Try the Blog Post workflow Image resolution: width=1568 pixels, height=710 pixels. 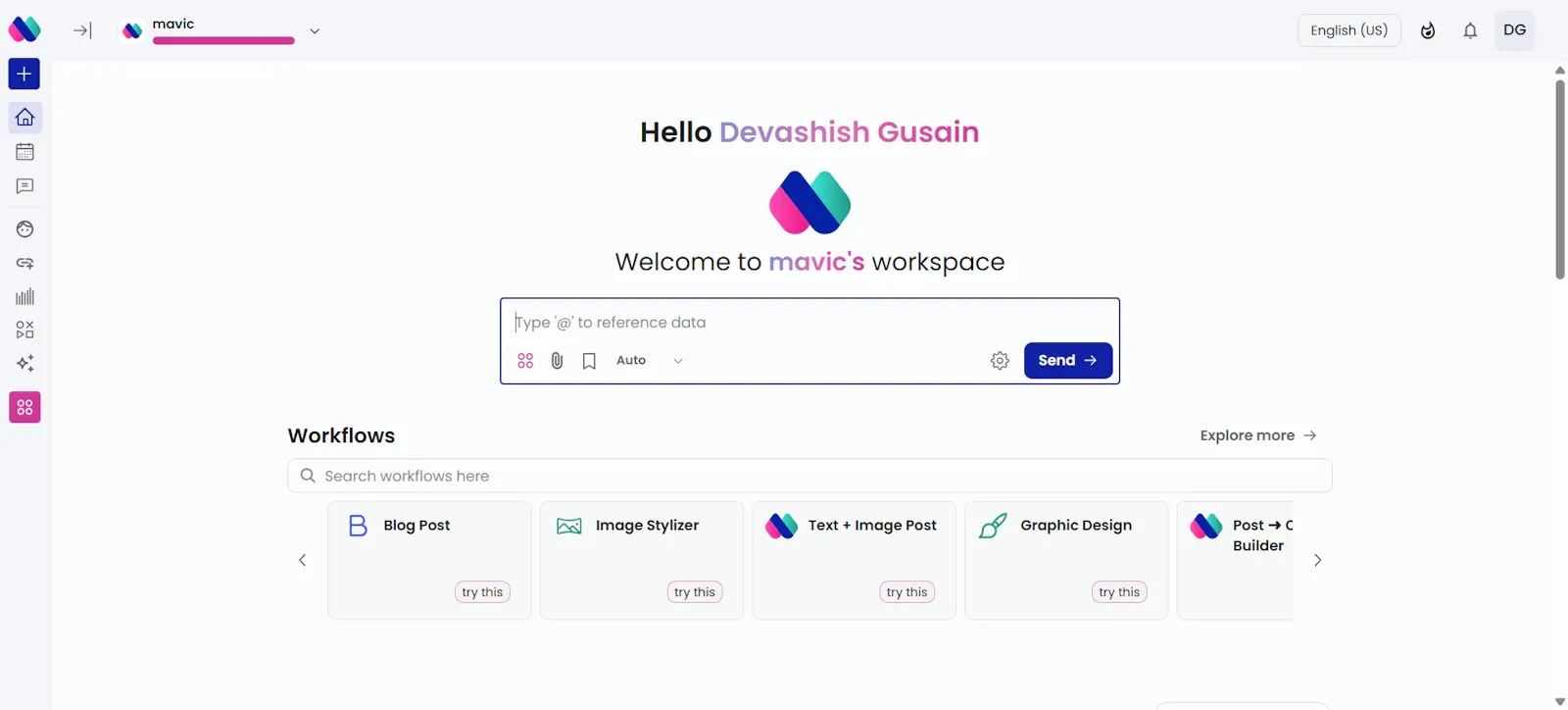pos(482,592)
